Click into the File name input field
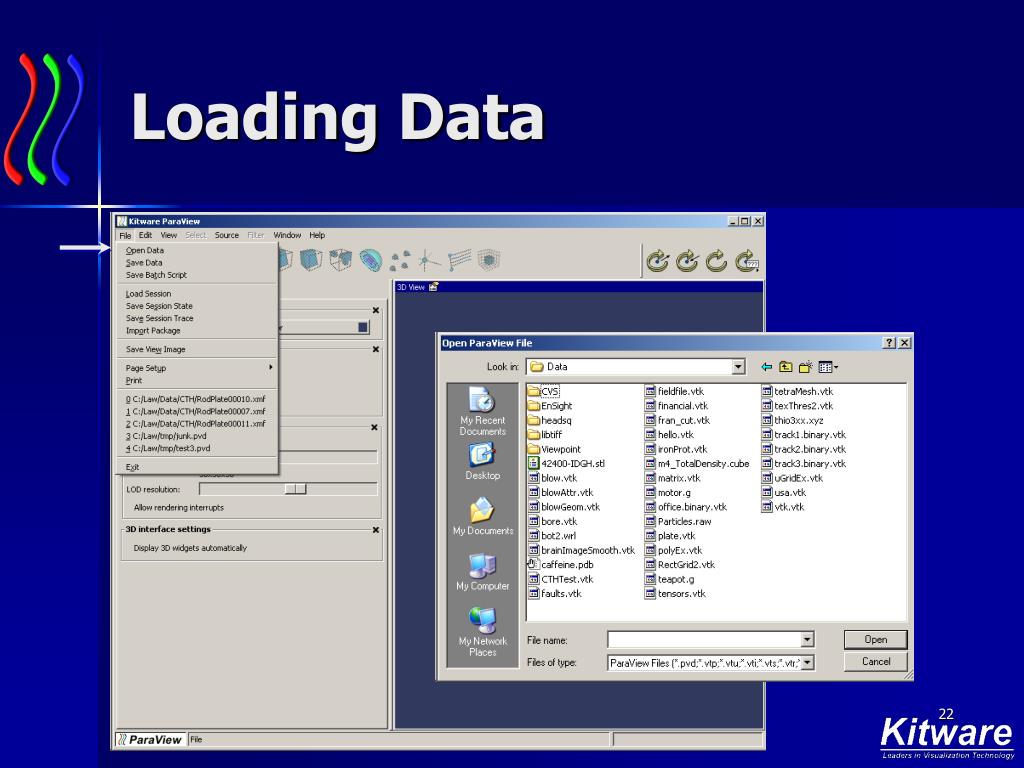This screenshot has width=1024, height=768. coord(704,640)
